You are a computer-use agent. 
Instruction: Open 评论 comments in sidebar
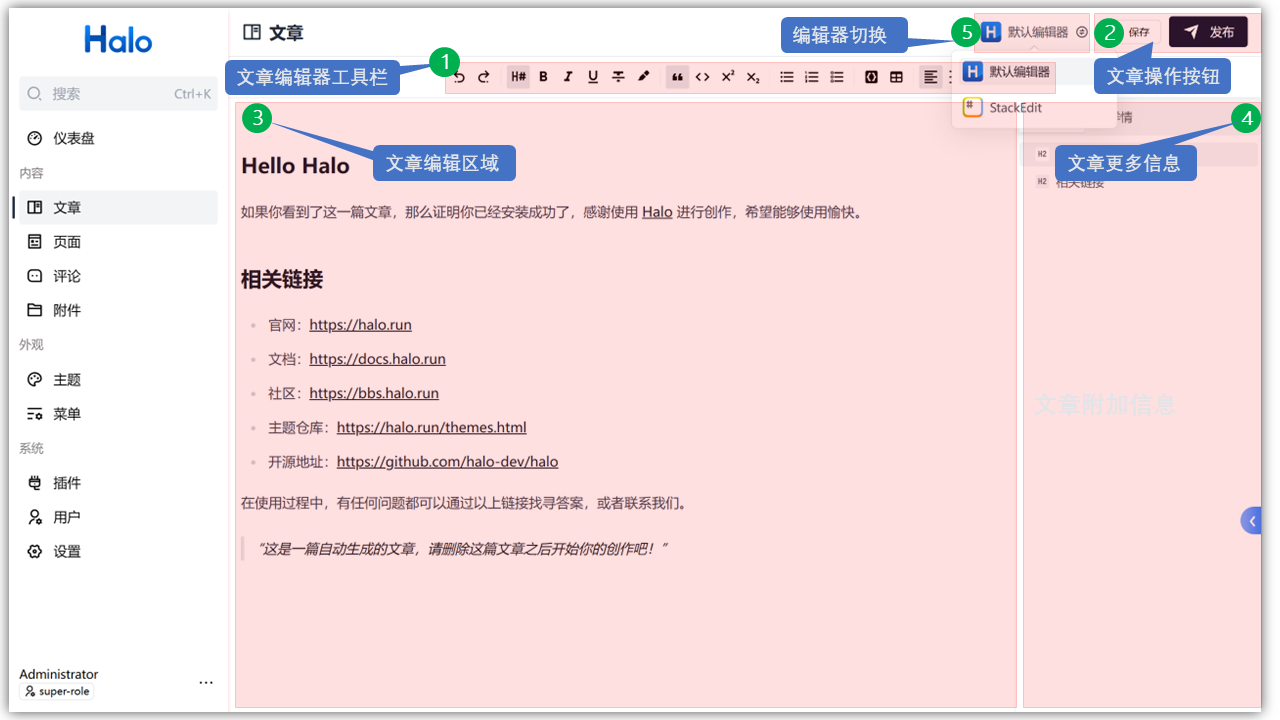118,276
